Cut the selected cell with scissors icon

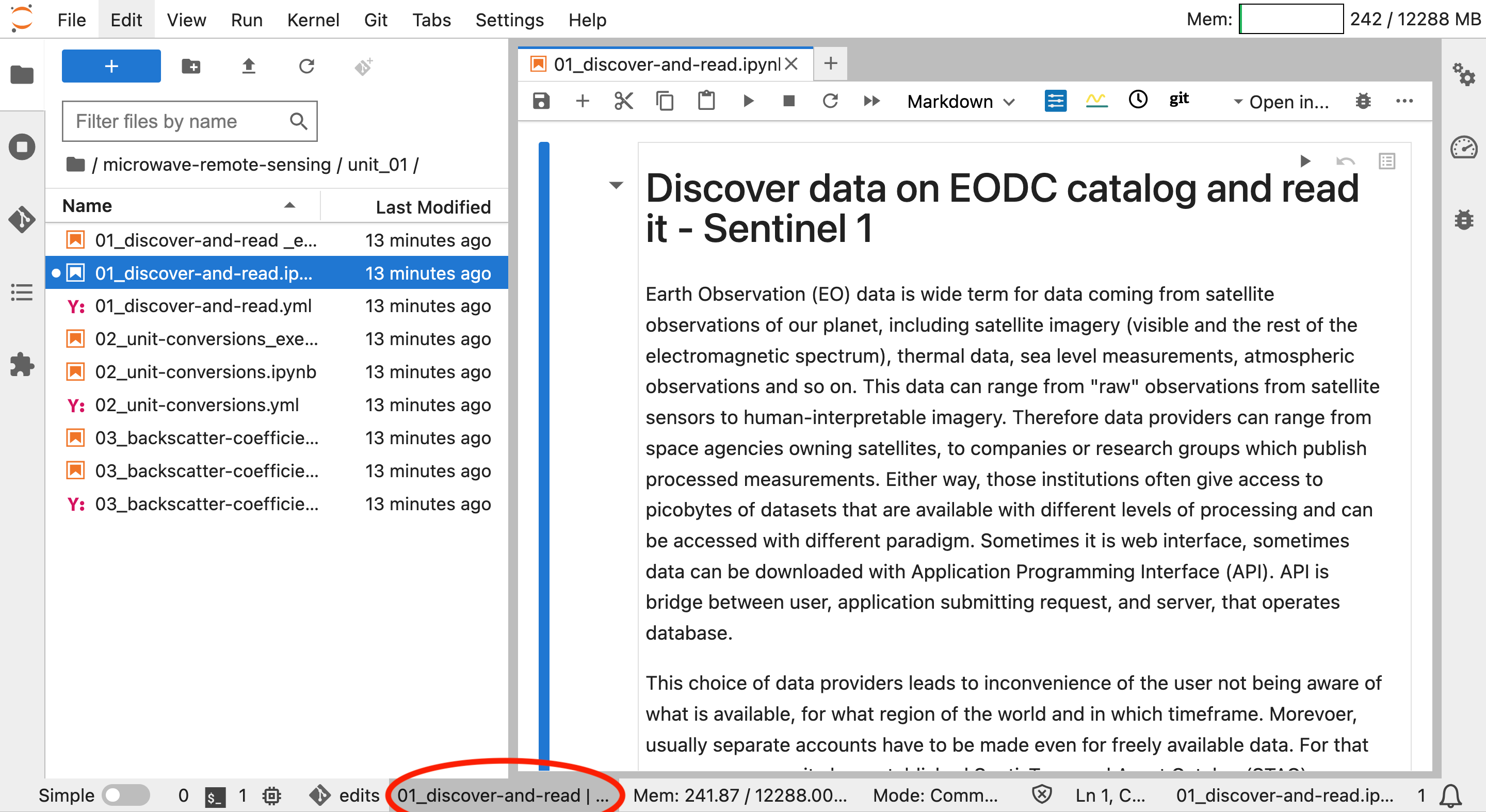coord(624,102)
